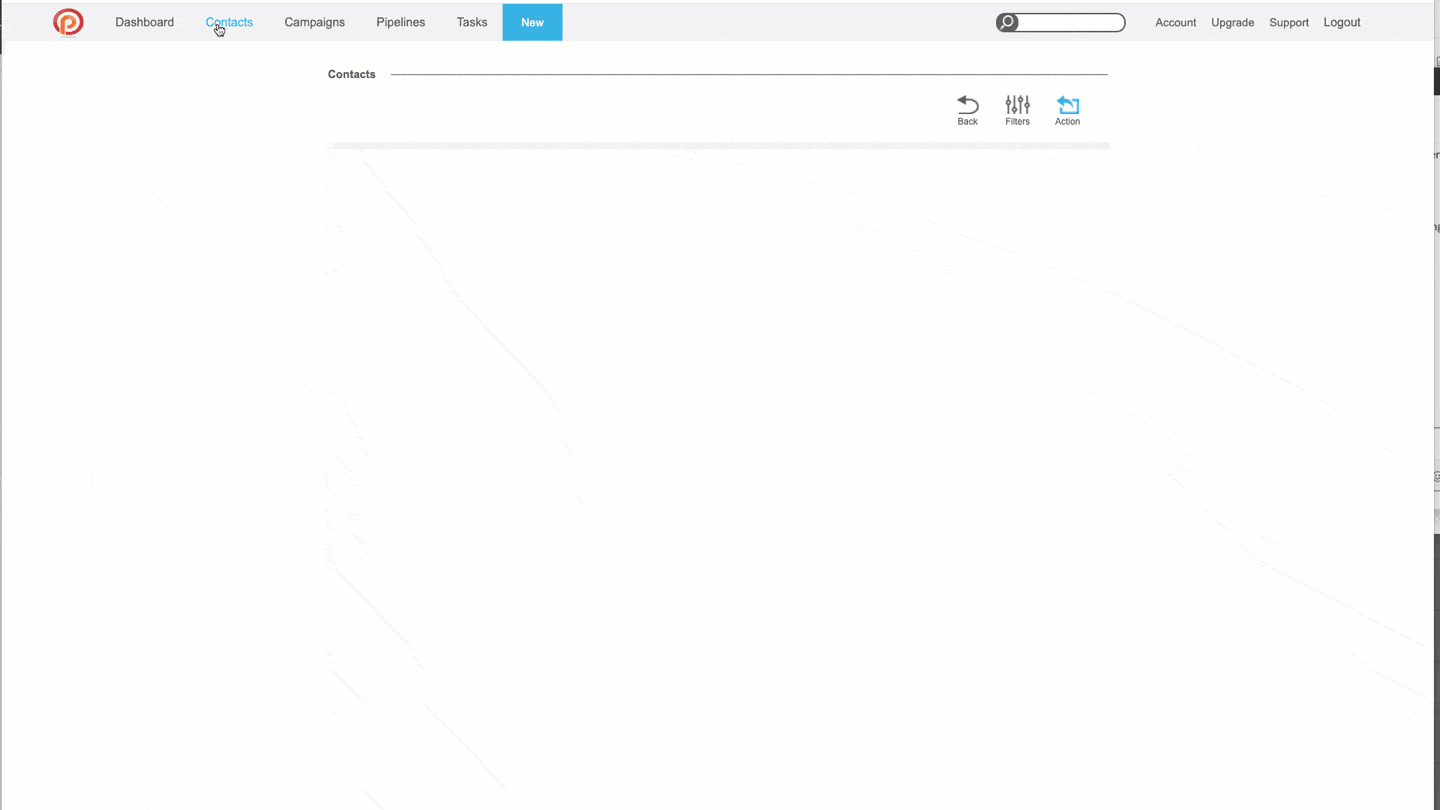Click the 'Action' text label

tap(1067, 122)
